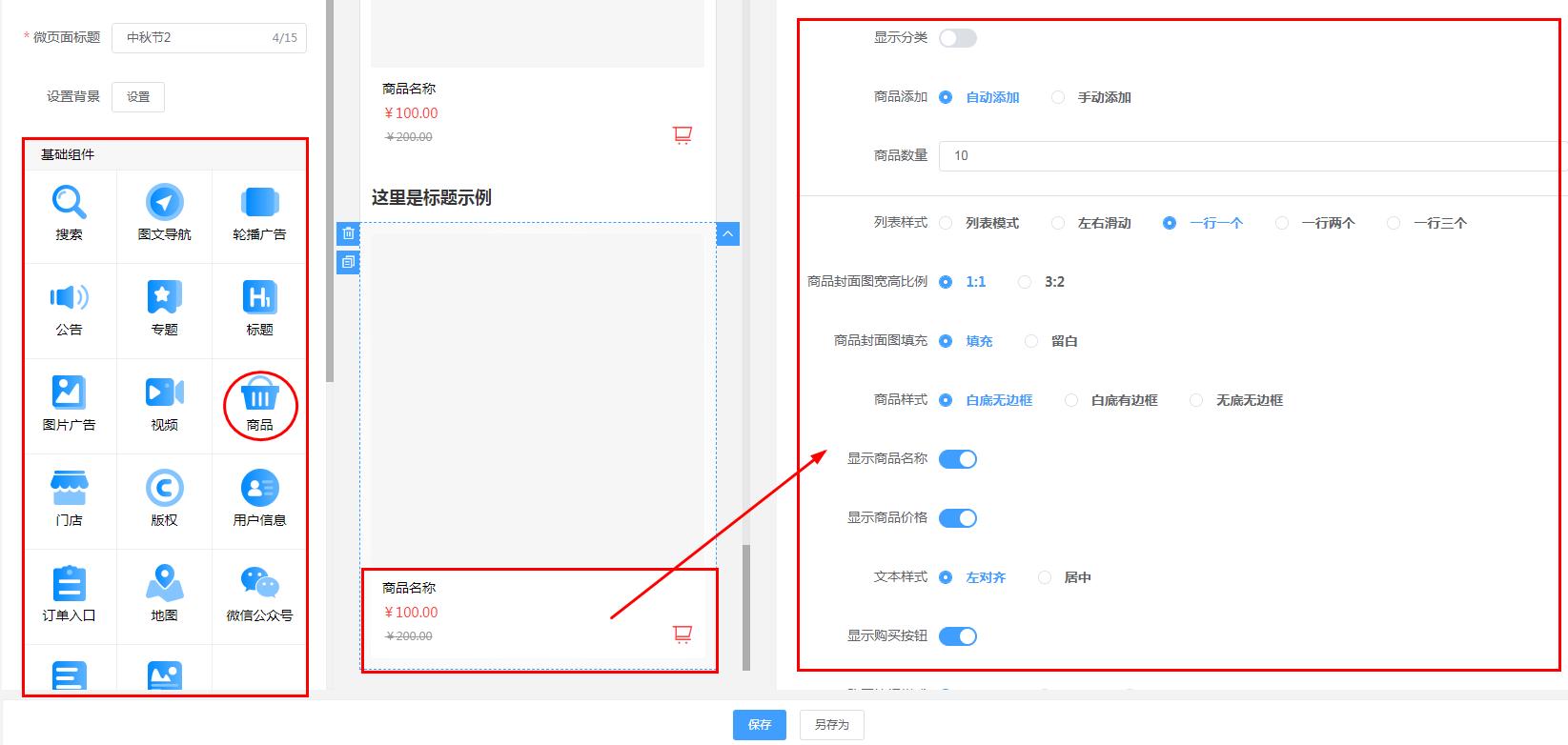The width and height of the screenshot is (1568, 745).
Task: Add the 订单入口 order entry component
Action: 69,596
